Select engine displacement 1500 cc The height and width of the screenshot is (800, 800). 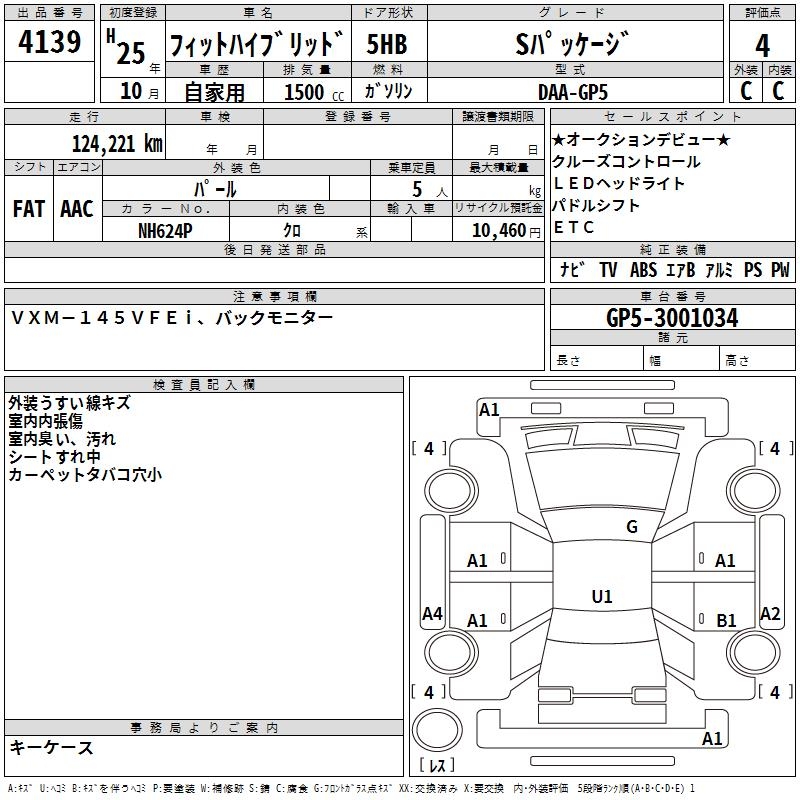pos(314,92)
